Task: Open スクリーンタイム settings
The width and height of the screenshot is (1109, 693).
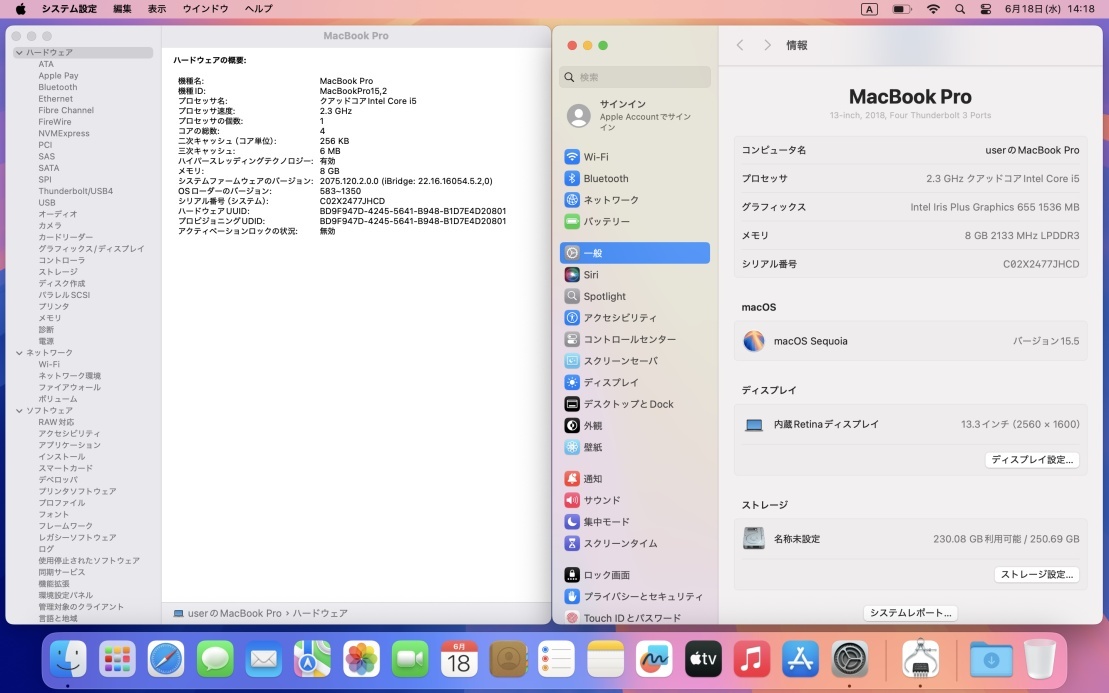Action: tap(620, 543)
